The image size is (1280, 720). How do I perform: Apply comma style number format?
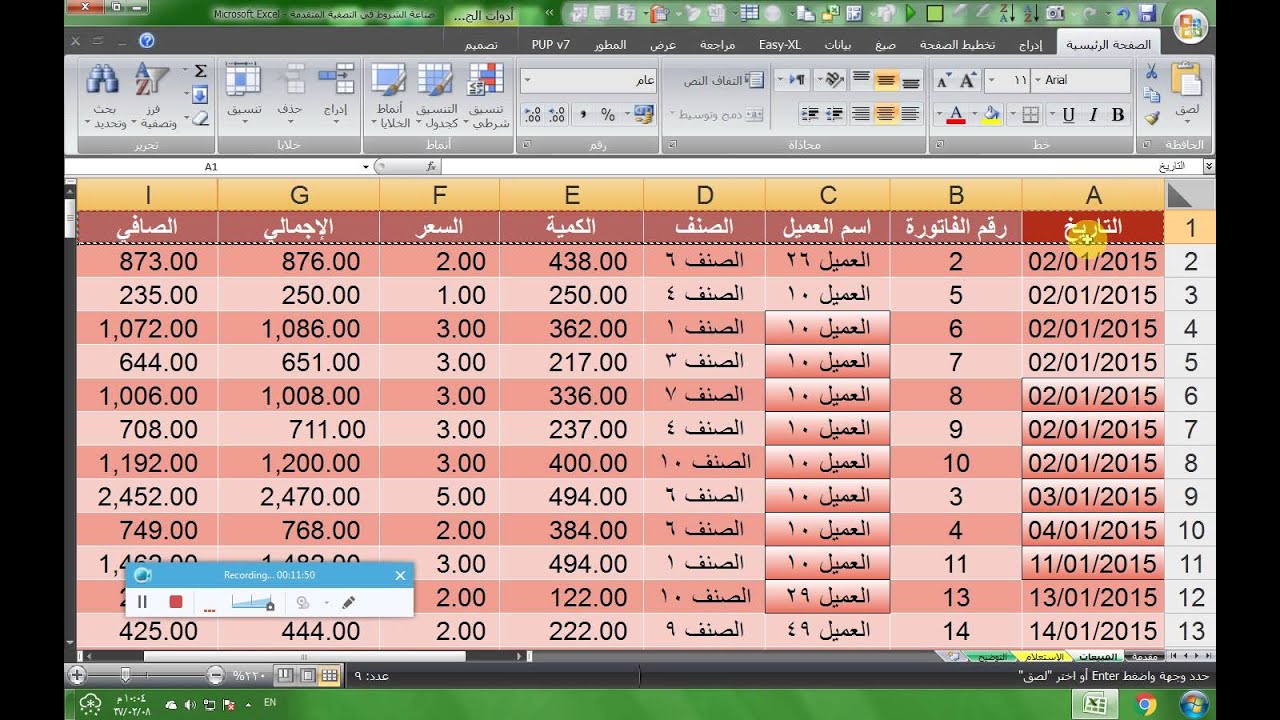[x=583, y=115]
